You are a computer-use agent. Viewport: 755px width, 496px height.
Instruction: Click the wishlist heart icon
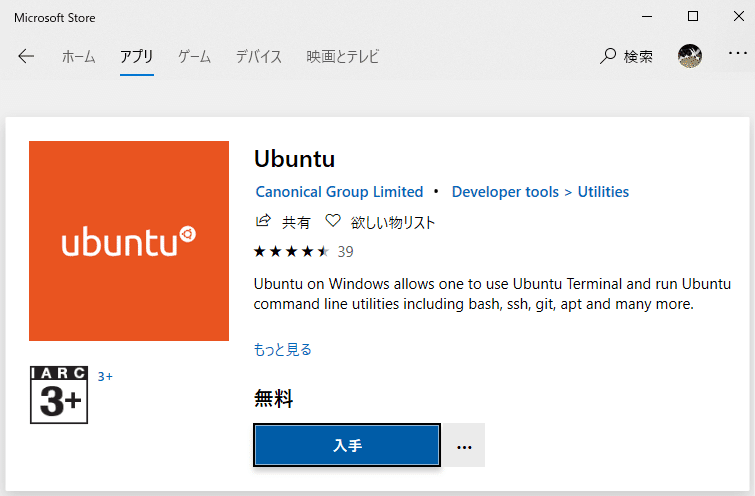coord(333,221)
